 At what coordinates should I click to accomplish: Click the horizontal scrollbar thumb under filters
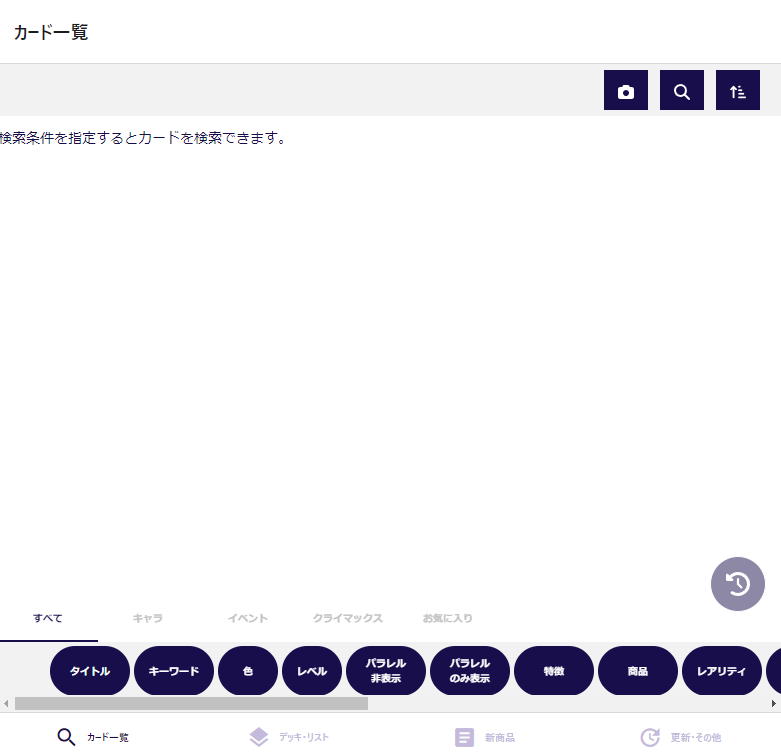point(191,703)
